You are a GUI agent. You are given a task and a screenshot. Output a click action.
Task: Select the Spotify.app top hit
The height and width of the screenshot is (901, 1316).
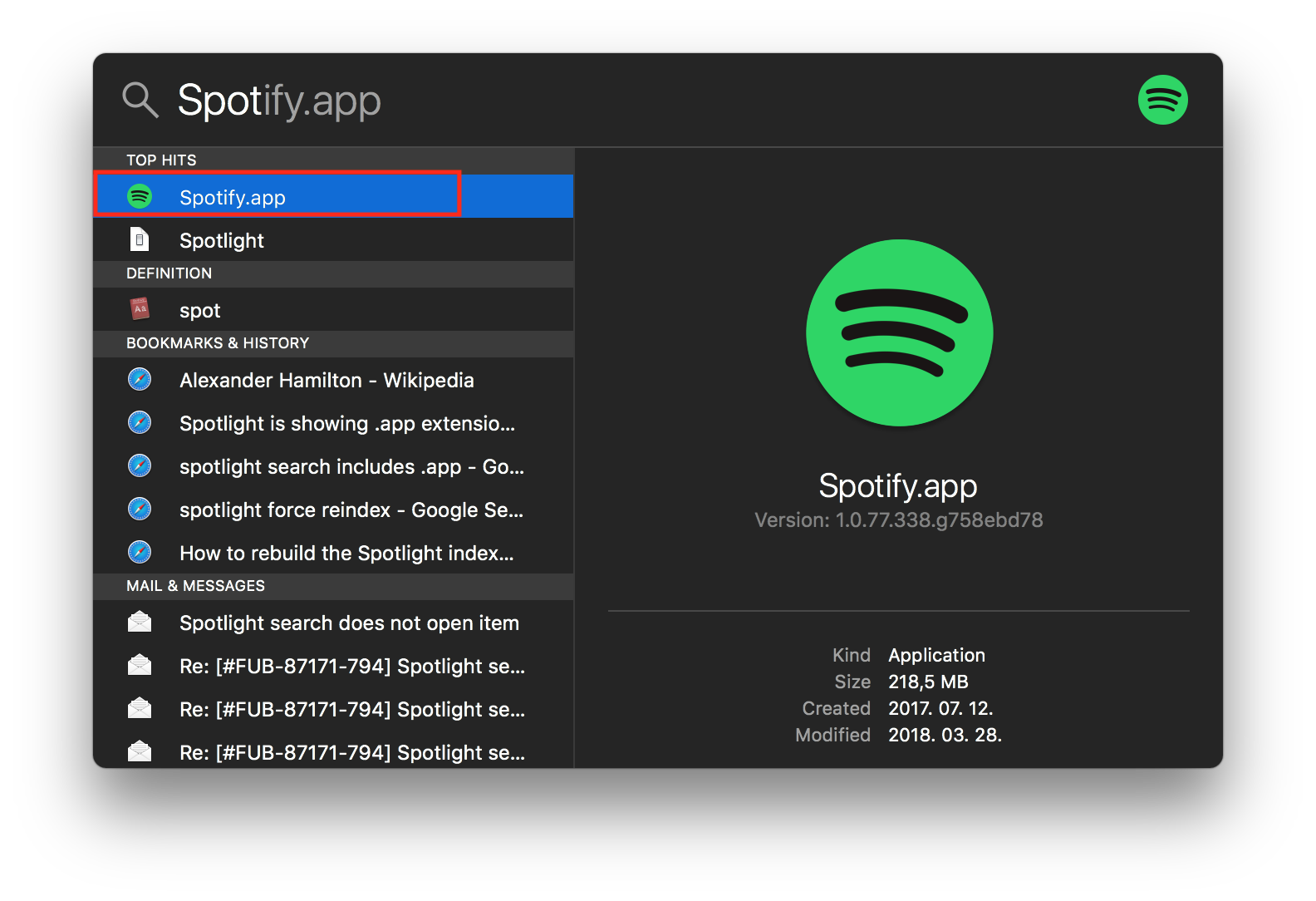(x=333, y=196)
